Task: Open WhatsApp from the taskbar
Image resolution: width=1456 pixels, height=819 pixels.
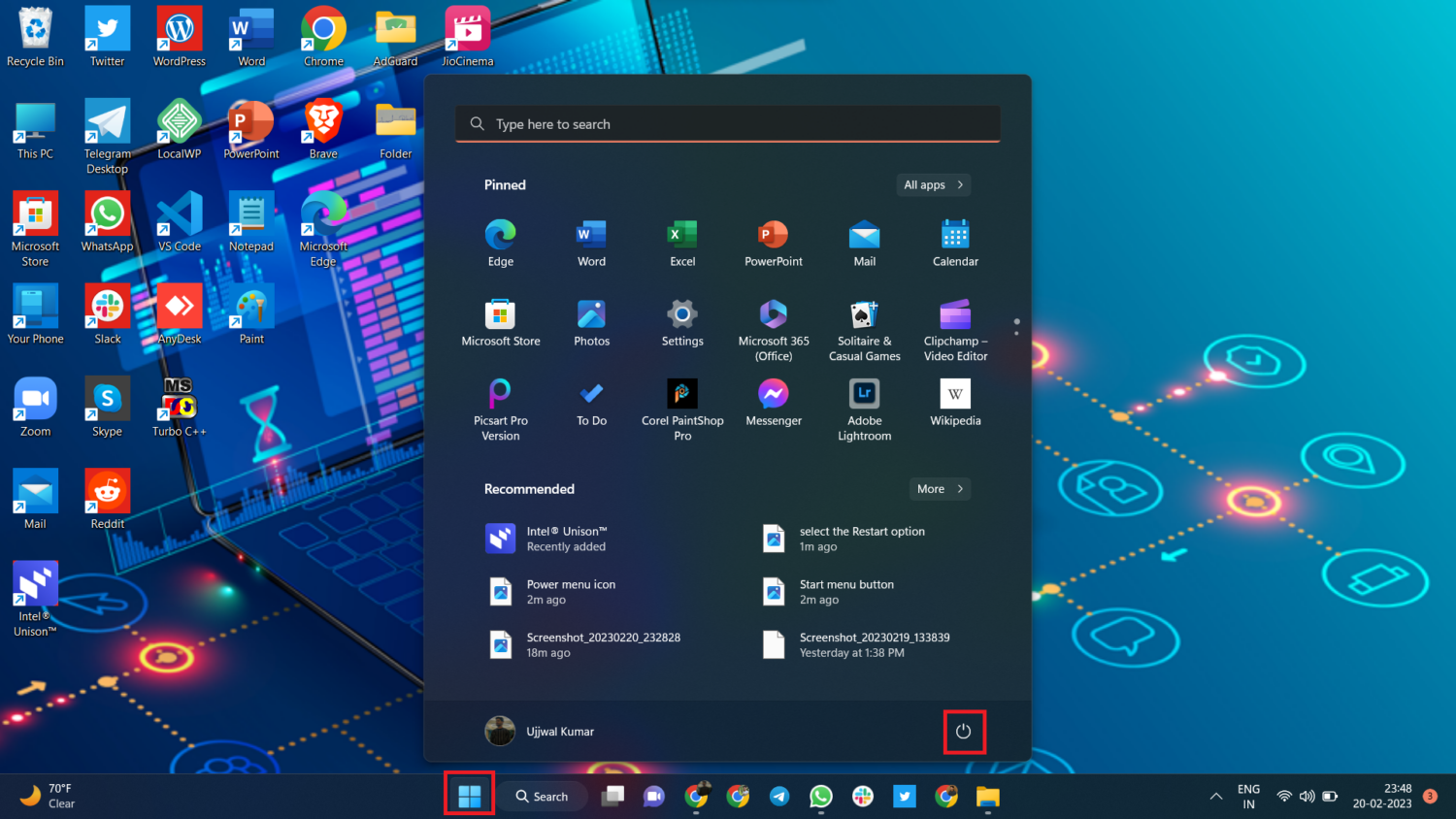Action: click(x=821, y=797)
